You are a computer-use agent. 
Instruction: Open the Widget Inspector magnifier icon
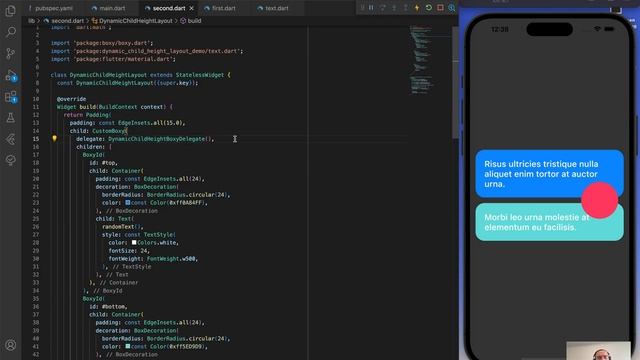pyautogui.click(x=451, y=8)
